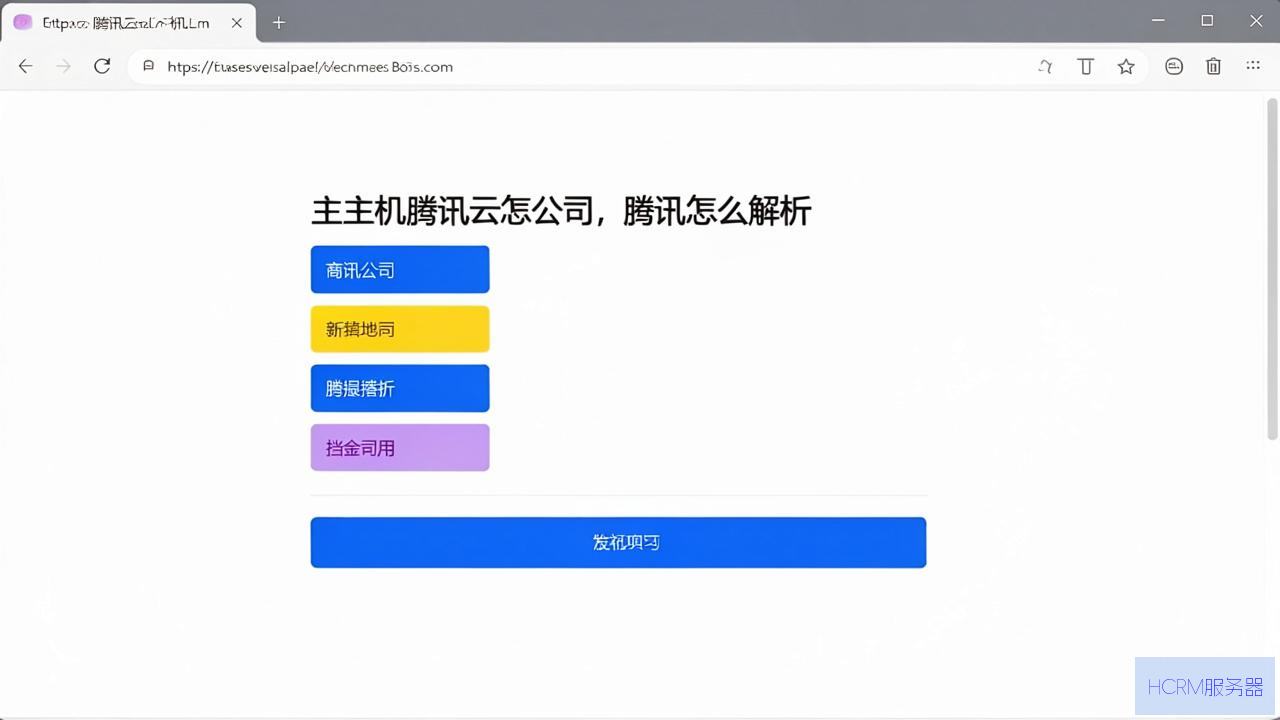1280x720 pixels.
Task: Bookmark page with the star icon
Action: [1126, 67]
